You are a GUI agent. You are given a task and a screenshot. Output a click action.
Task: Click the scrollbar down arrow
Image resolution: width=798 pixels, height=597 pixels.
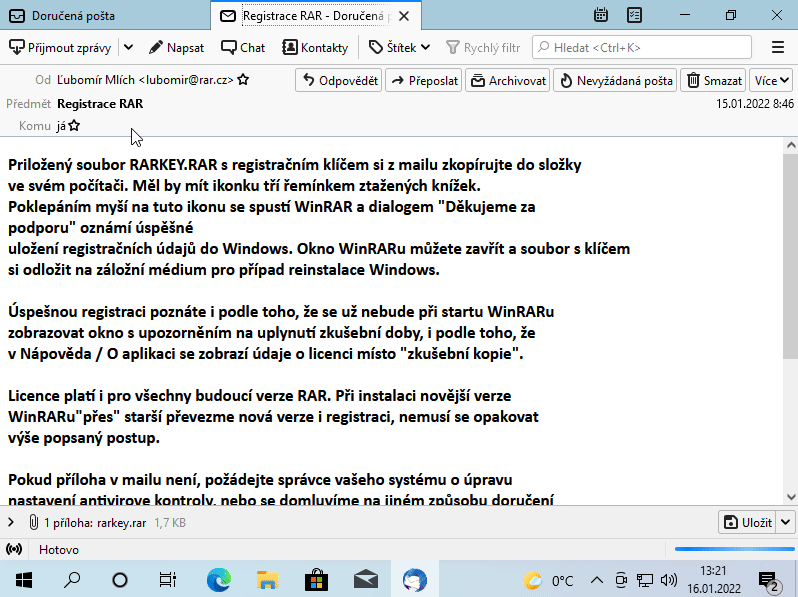coord(790,497)
